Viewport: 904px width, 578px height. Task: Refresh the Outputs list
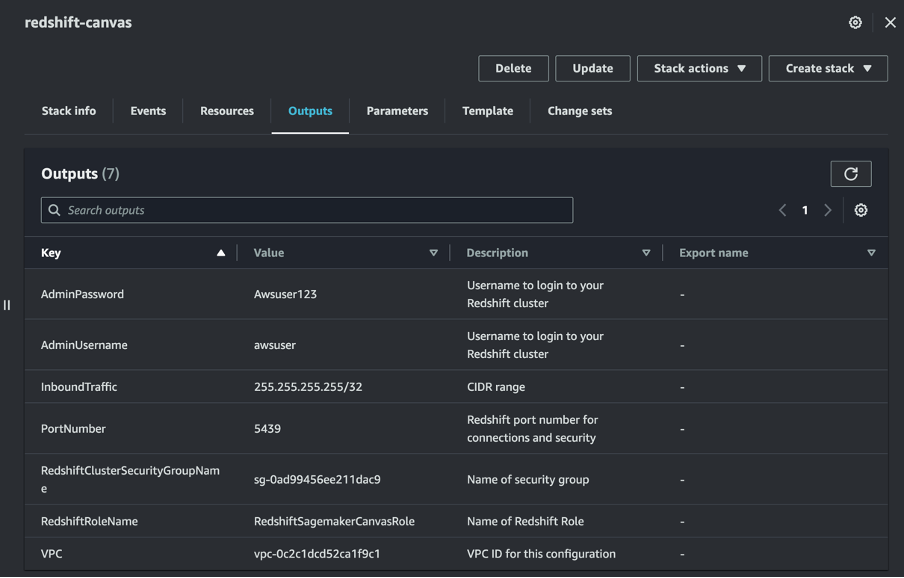851,174
